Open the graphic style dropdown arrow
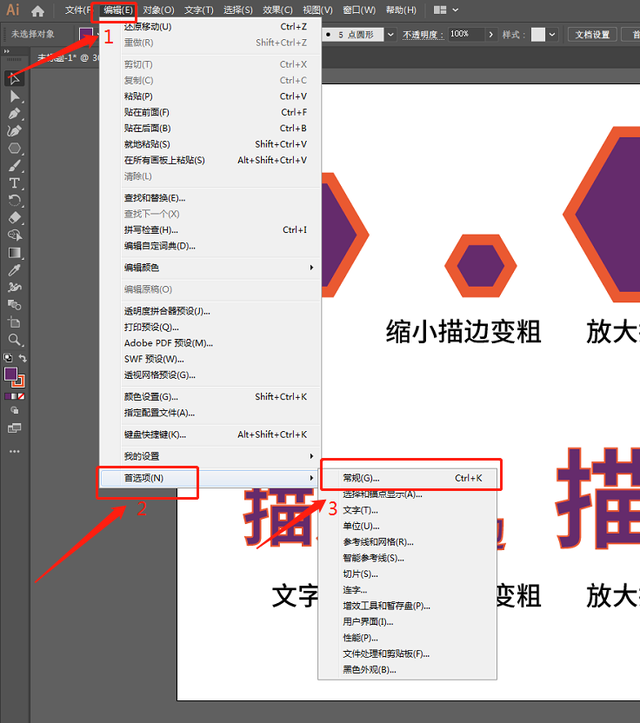Image resolution: width=640 pixels, height=723 pixels. click(x=552, y=35)
